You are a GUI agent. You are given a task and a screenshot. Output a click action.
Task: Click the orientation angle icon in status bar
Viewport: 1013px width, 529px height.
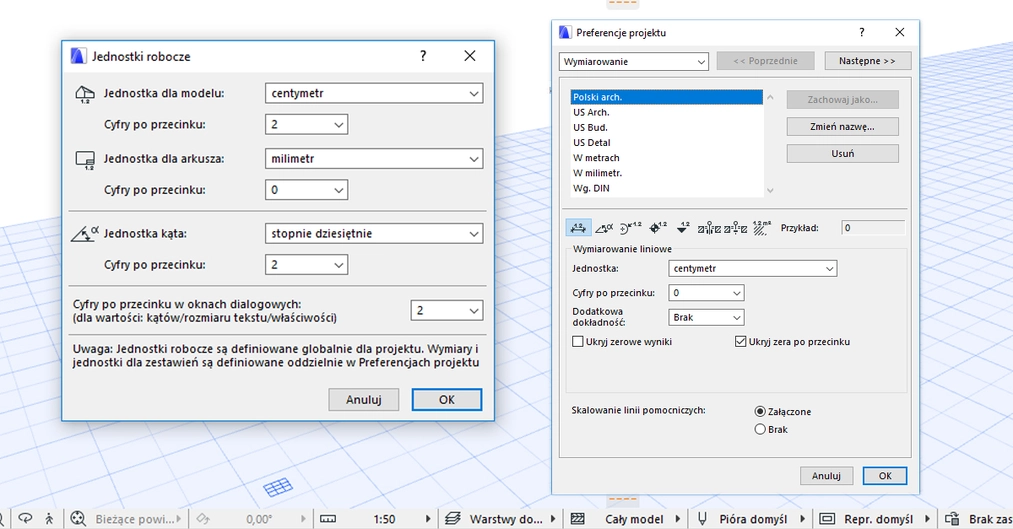[204, 519]
